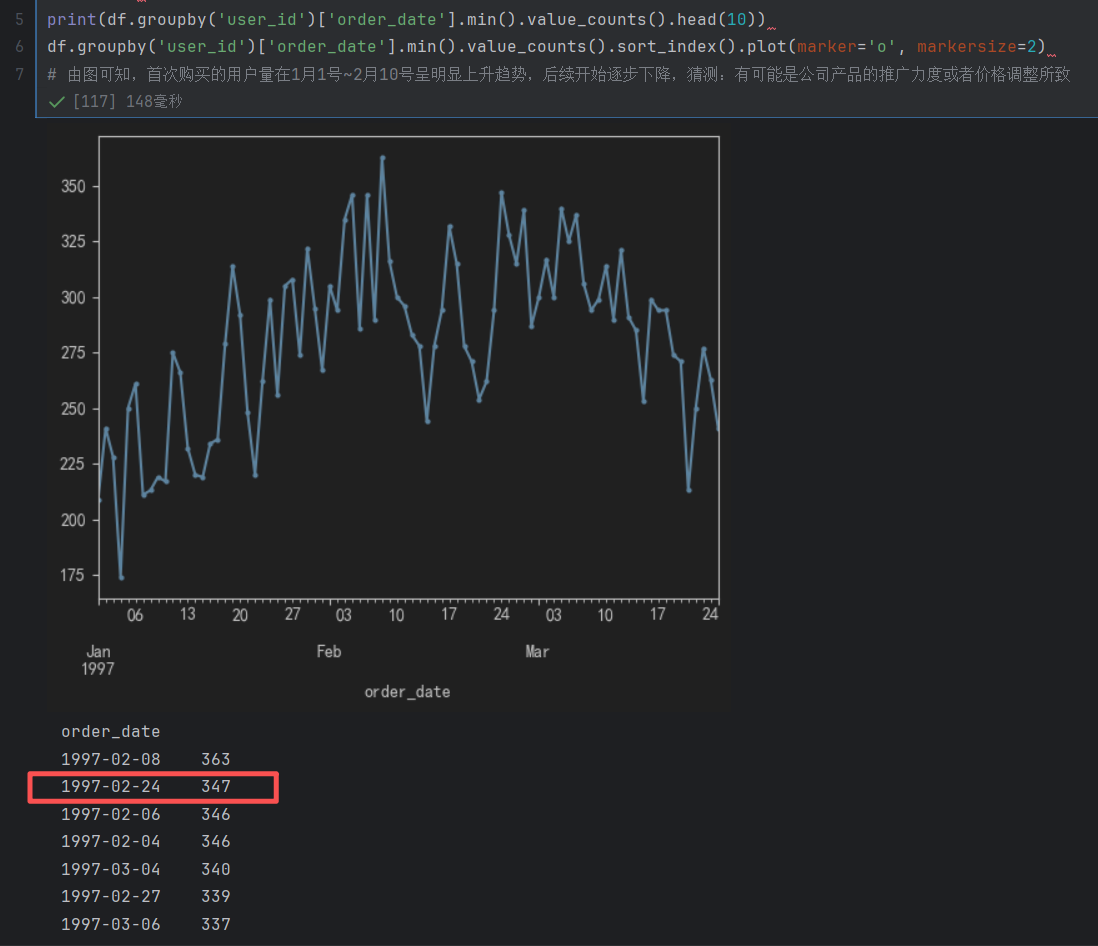Click line number 5 in the gutter

20,20
